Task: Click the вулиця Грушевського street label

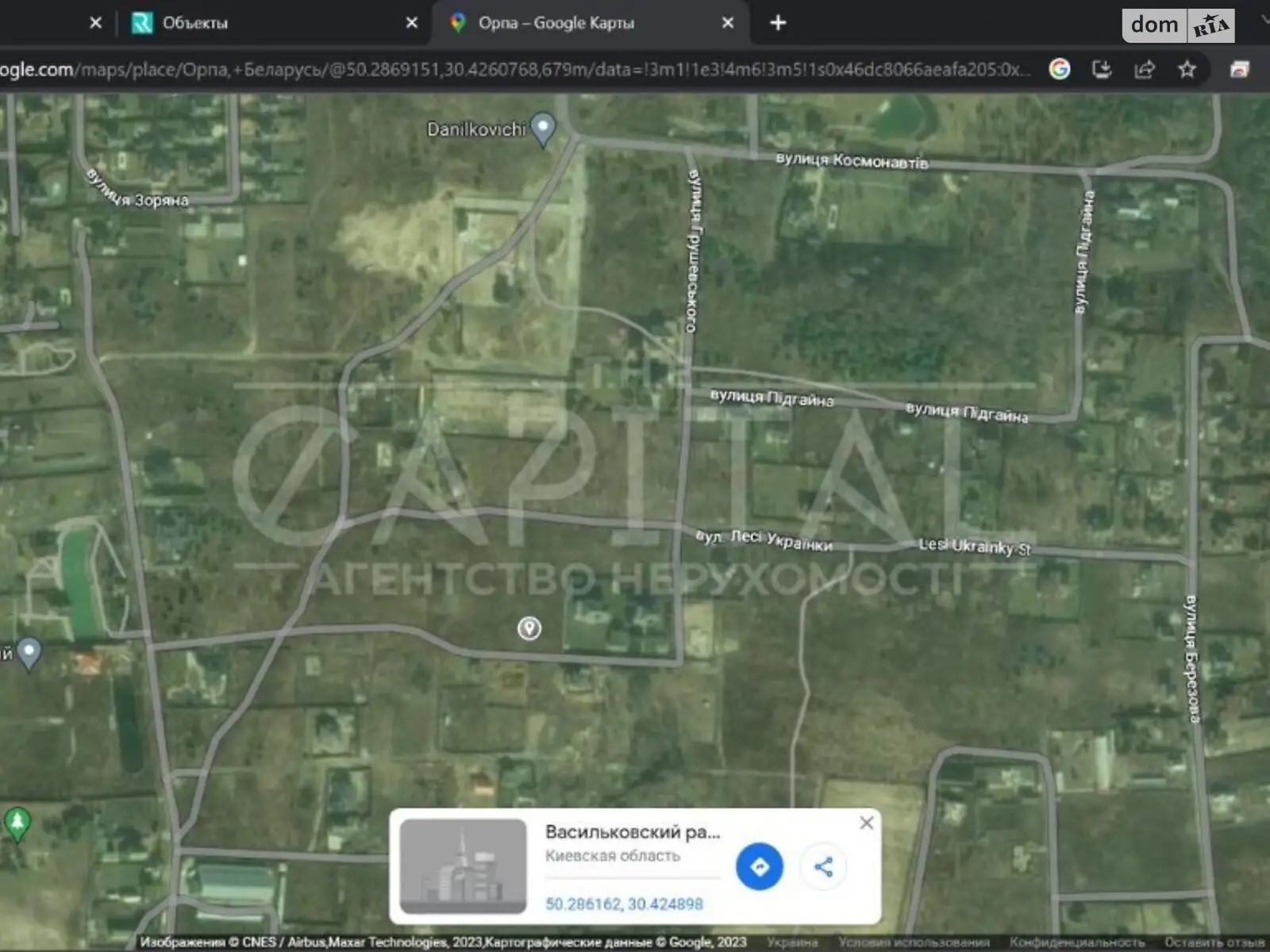Action: [694, 250]
